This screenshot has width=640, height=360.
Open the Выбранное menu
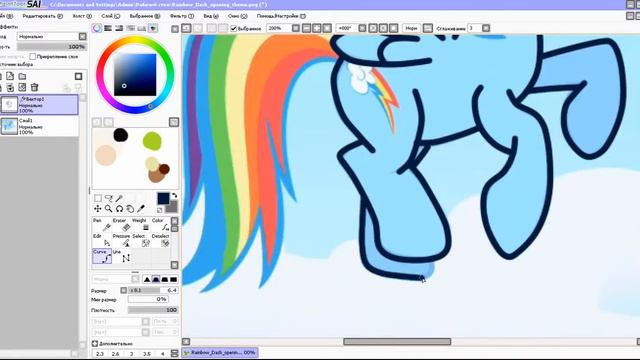tap(145, 16)
